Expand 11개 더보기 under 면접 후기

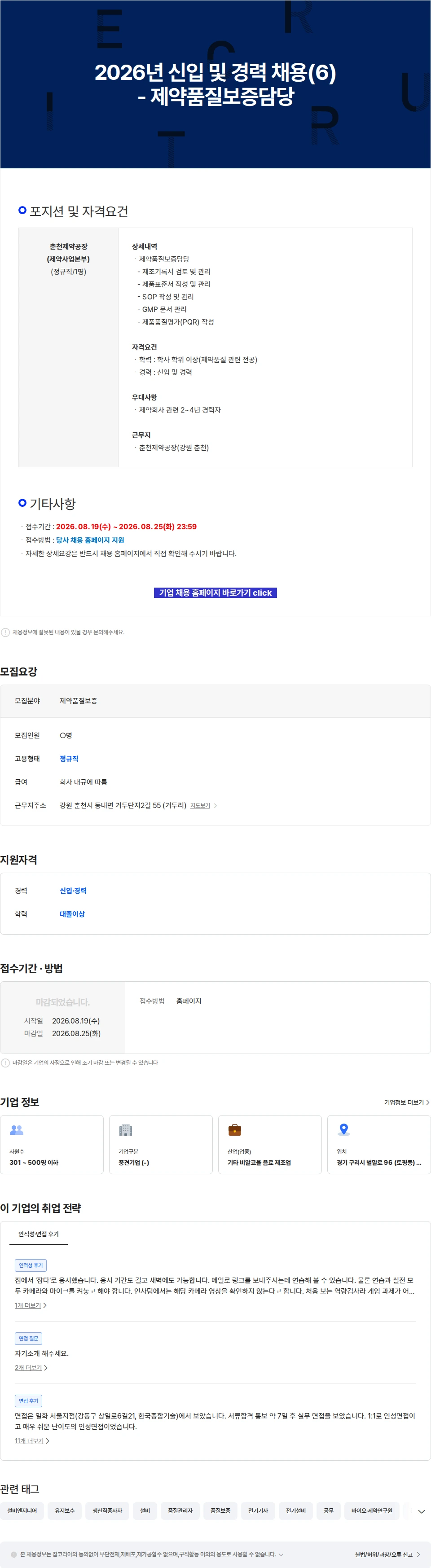click(x=32, y=1441)
